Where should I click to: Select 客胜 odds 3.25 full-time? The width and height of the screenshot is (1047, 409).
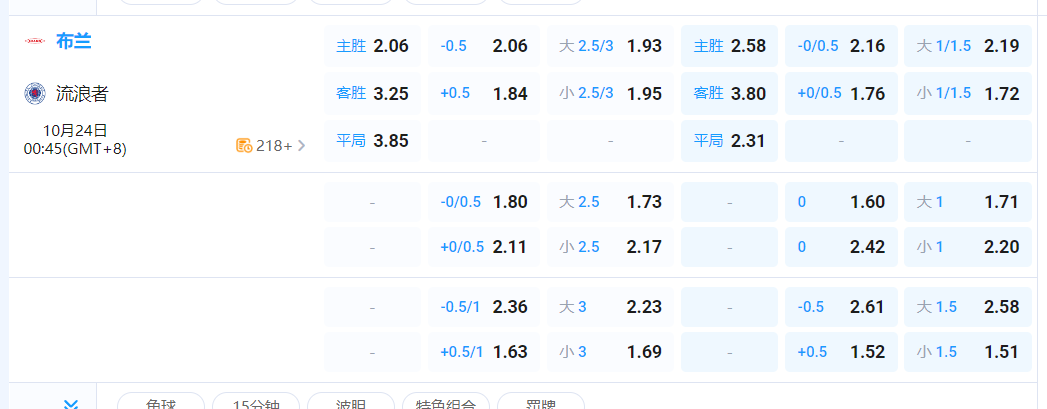click(x=372, y=94)
